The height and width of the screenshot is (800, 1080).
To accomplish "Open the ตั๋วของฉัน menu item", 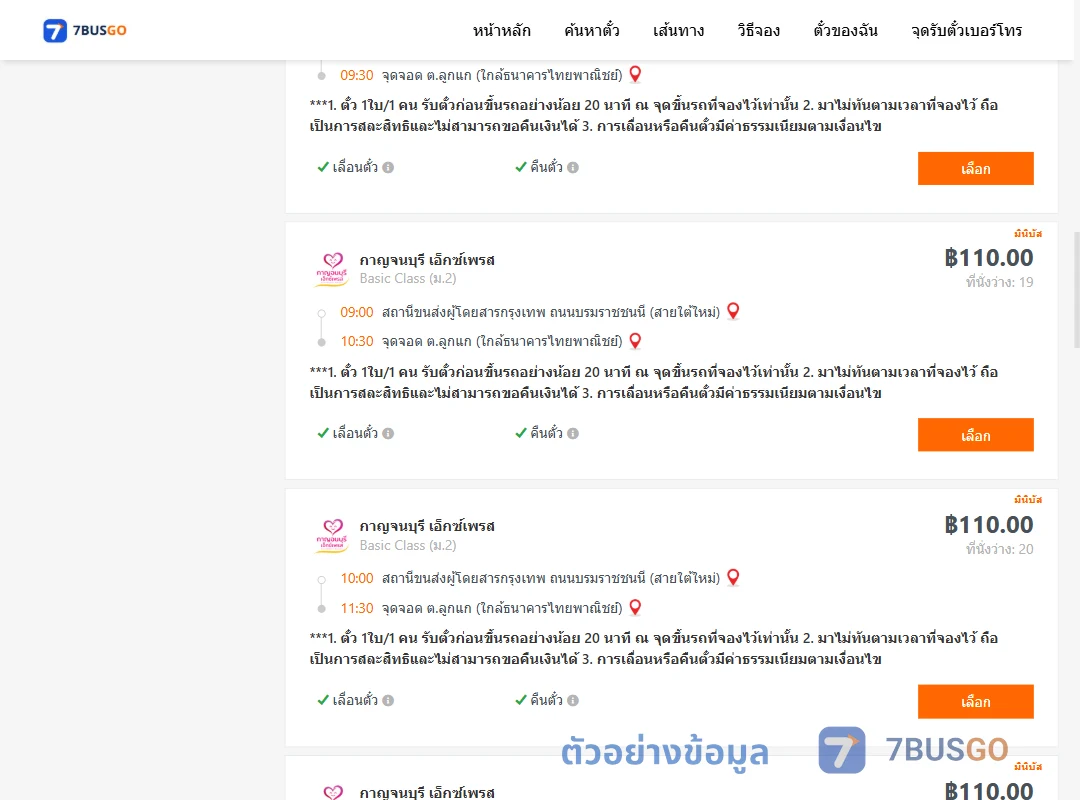I will point(845,30).
